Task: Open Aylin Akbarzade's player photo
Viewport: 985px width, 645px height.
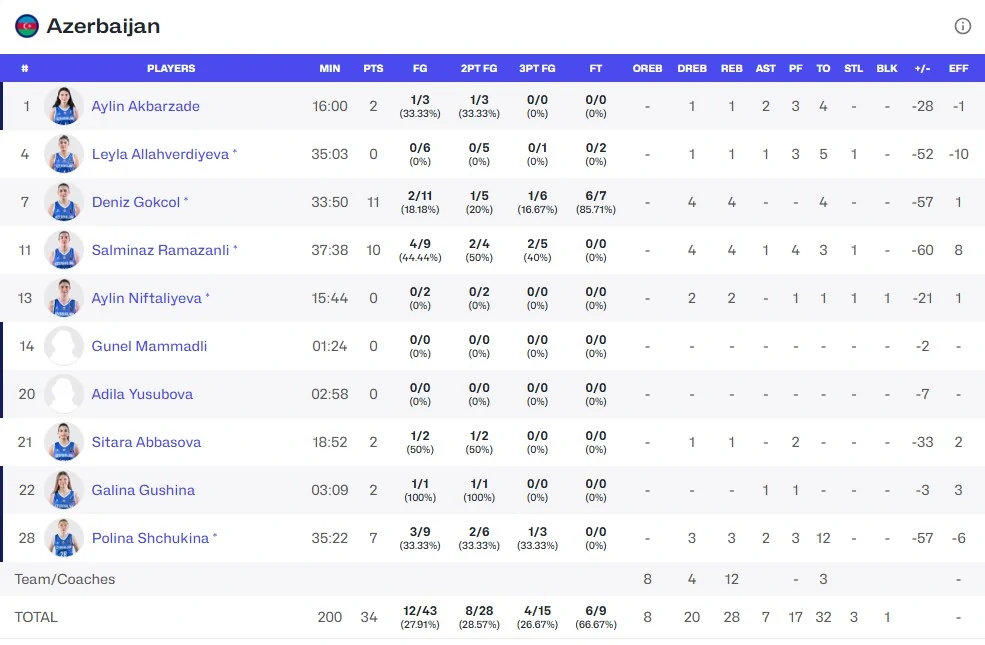Action: point(64,106)
